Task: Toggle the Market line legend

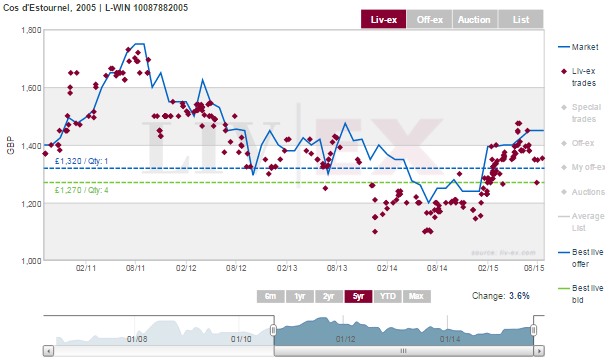Action: point(578,47)
